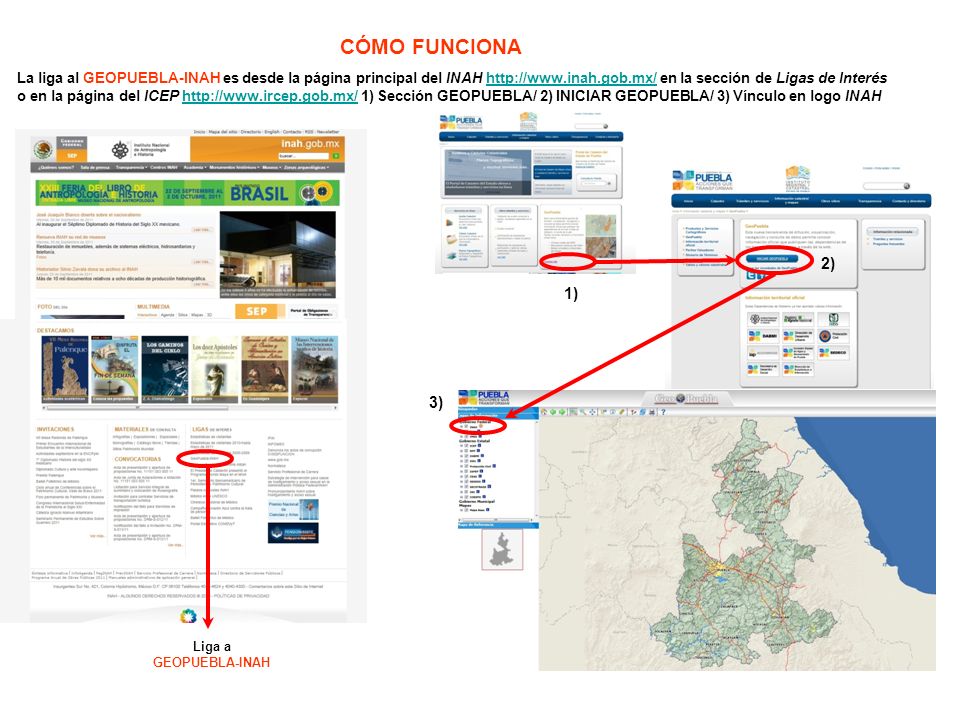
Task: Toggle the 'Mapa Base' layer checkbox
Action: [x=466, y=510]
